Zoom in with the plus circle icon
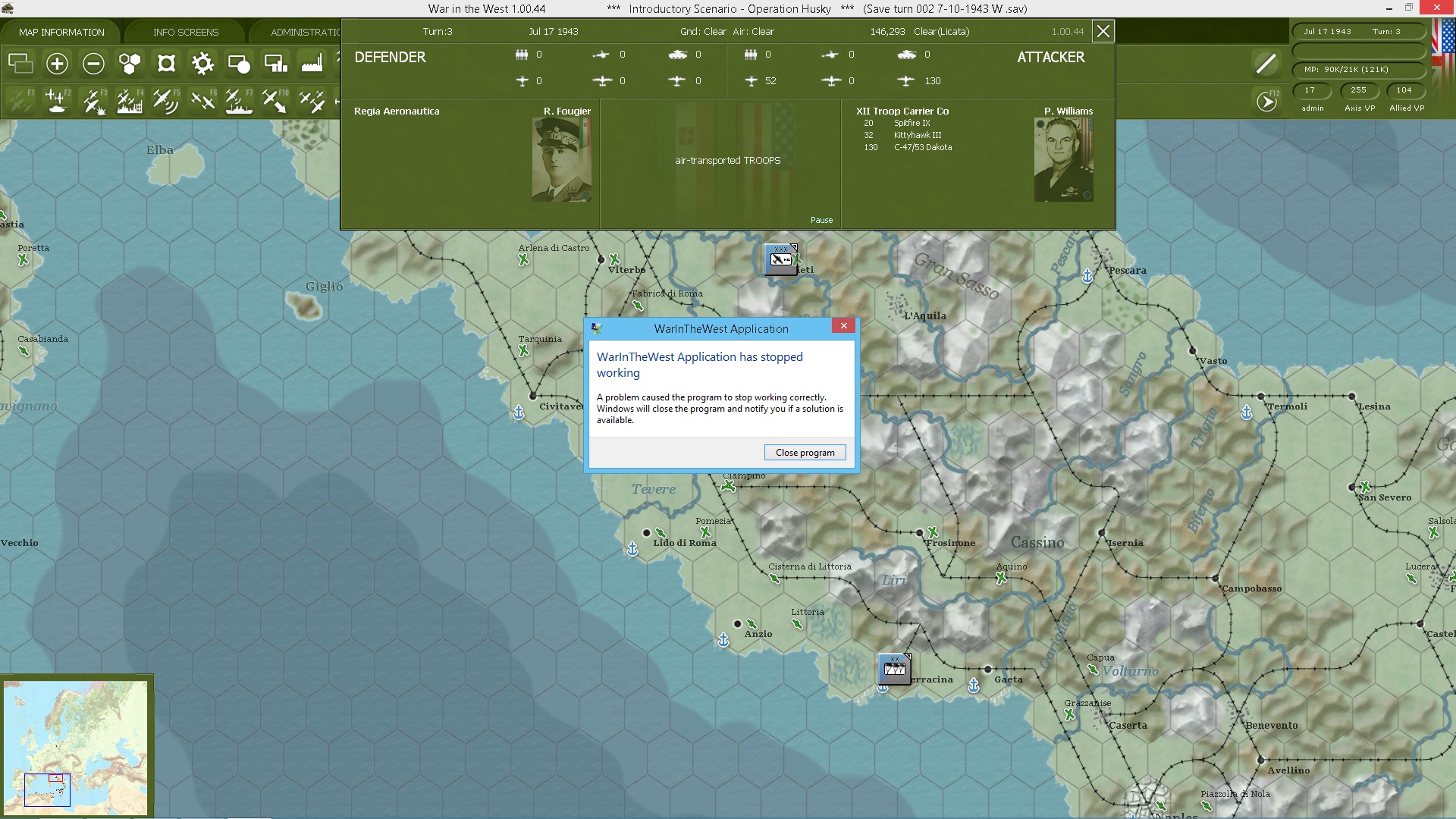This screenshot has height=819, width=1456. pos(57,64)
